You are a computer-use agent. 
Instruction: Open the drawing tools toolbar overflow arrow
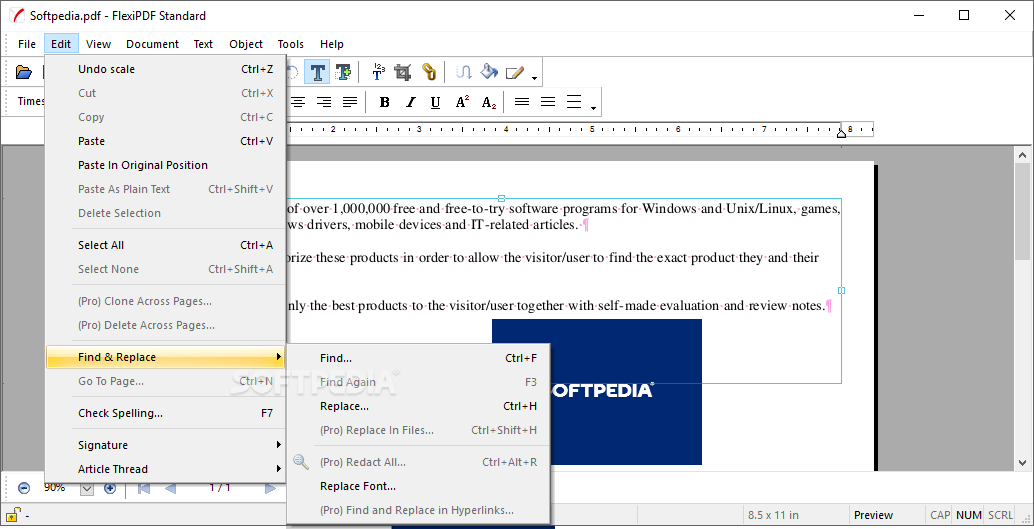tap(534, 78)
